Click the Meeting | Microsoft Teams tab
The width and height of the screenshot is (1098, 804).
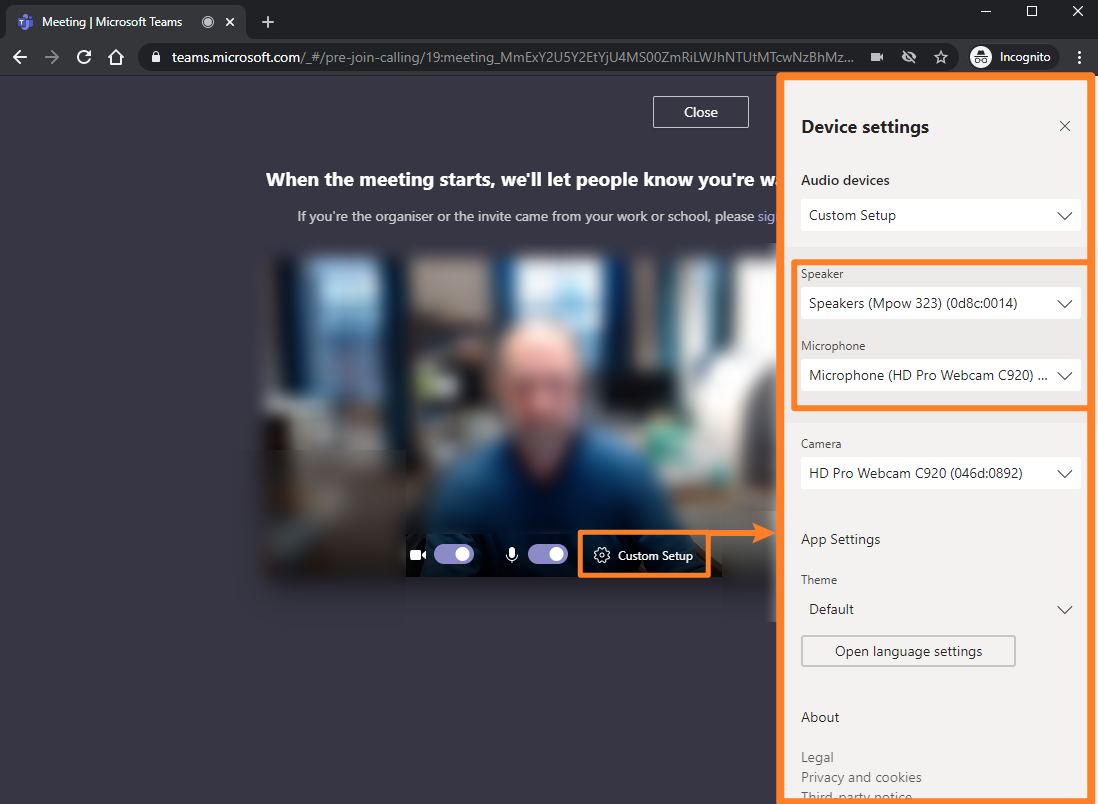126,22
